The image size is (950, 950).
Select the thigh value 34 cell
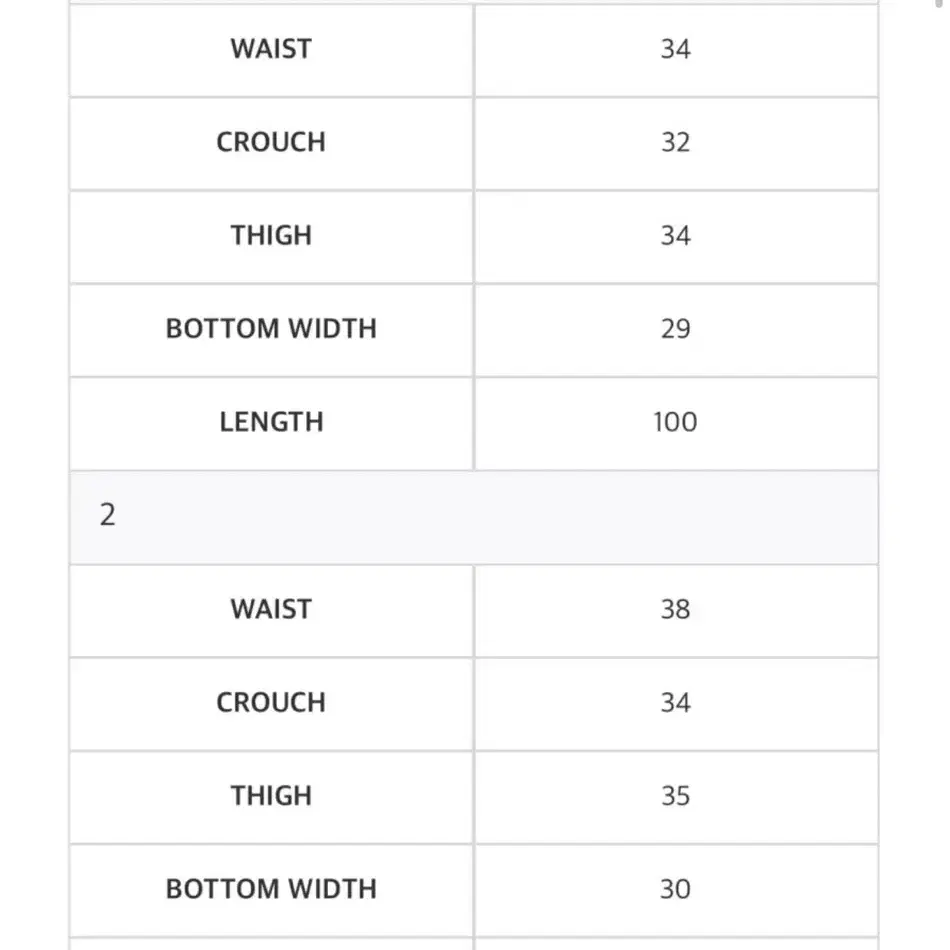point(676,236)
